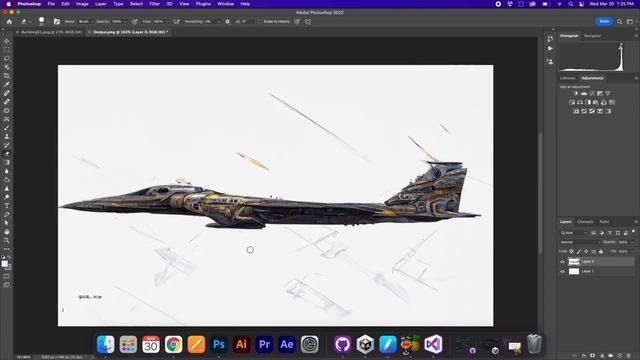Click Layer 0 thumbnail
The image size is (640, 360).
[574, 262]
